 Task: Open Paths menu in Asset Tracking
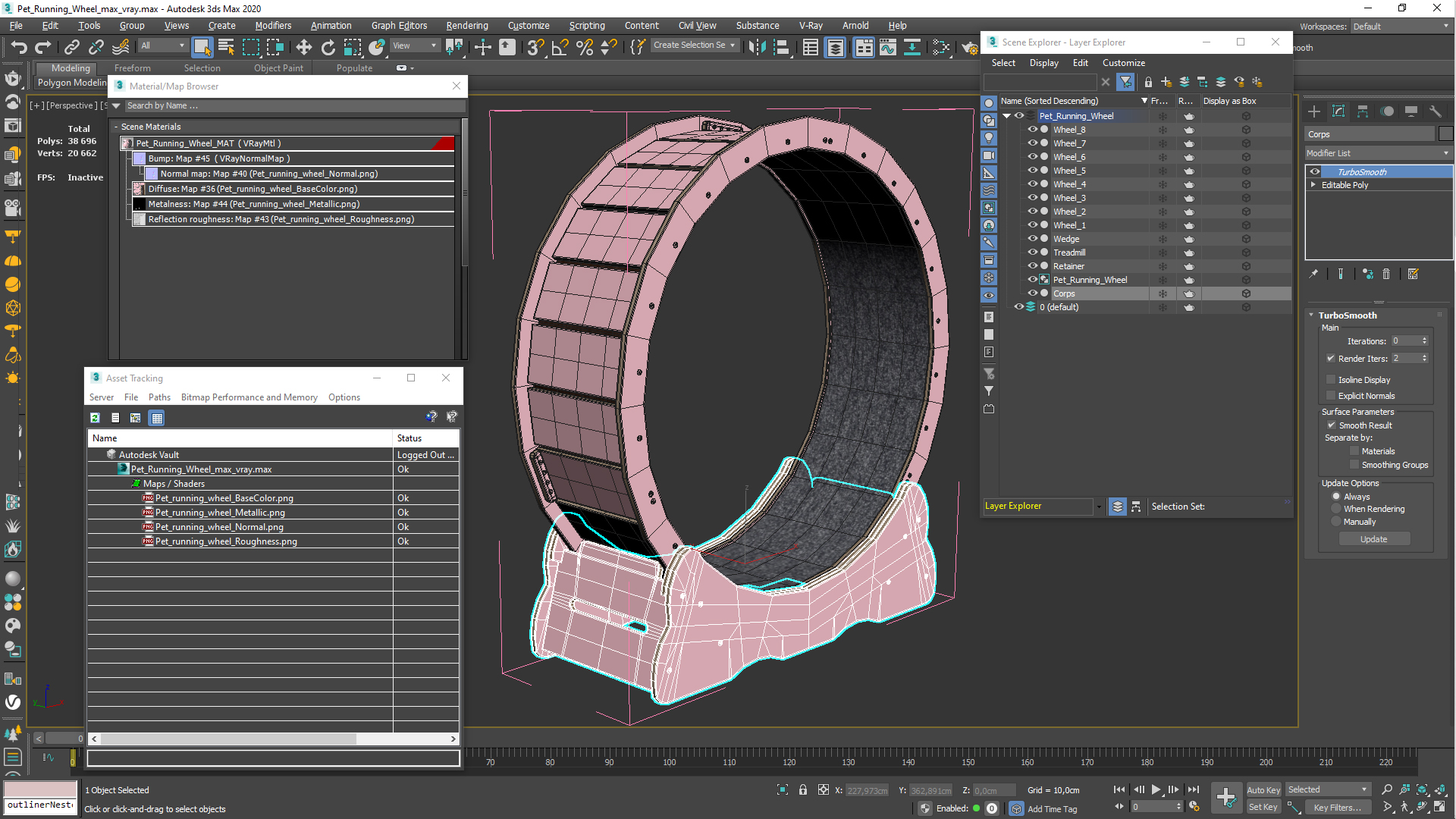(159, 397)
